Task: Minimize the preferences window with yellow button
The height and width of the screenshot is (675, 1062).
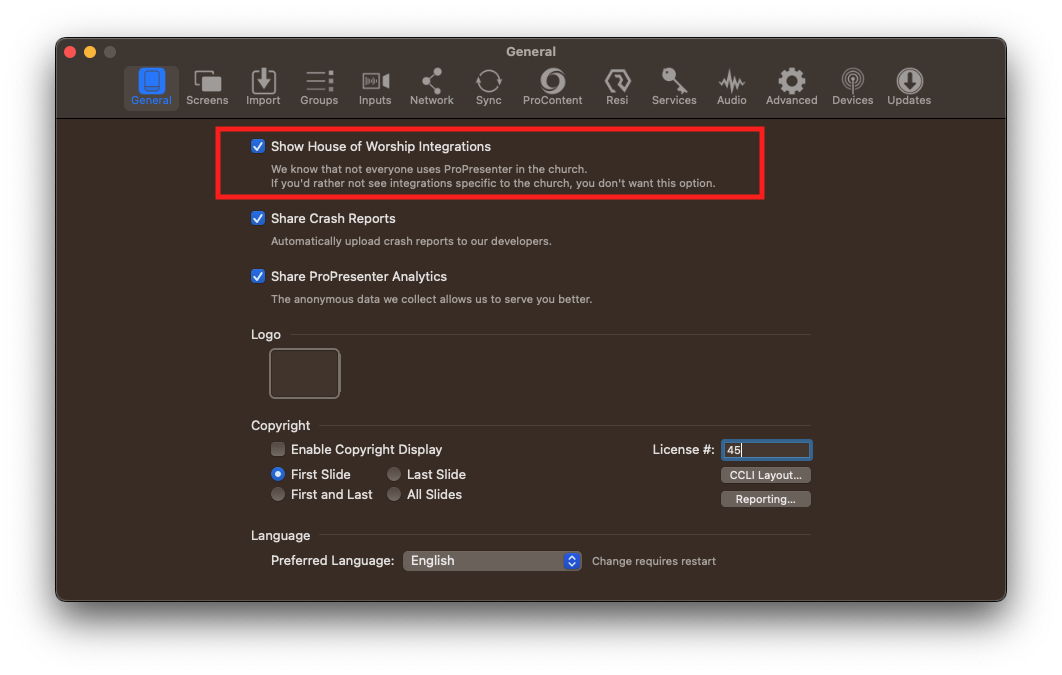Action: [90, 52]
